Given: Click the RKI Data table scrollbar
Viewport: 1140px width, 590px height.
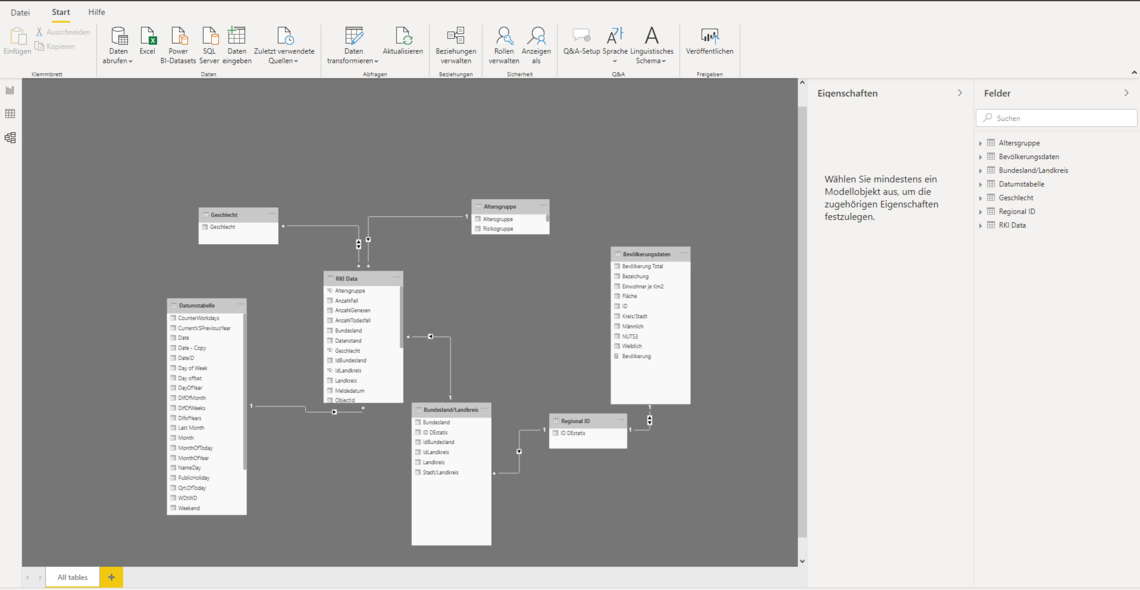Looking at the screenshot, I should tap(401, 317).
